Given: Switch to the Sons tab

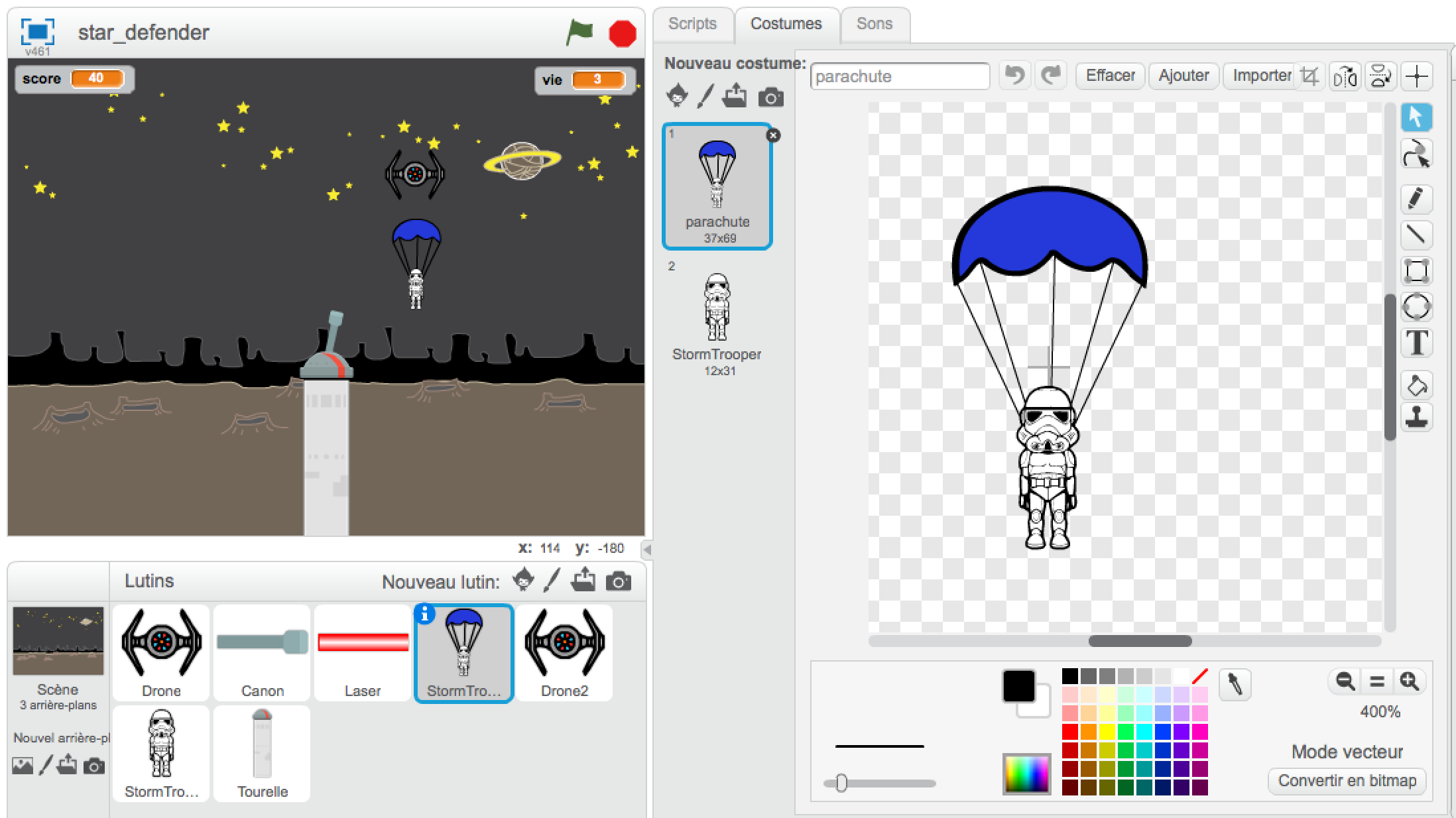Looking at the screenshot, I should tap(875, 24).
